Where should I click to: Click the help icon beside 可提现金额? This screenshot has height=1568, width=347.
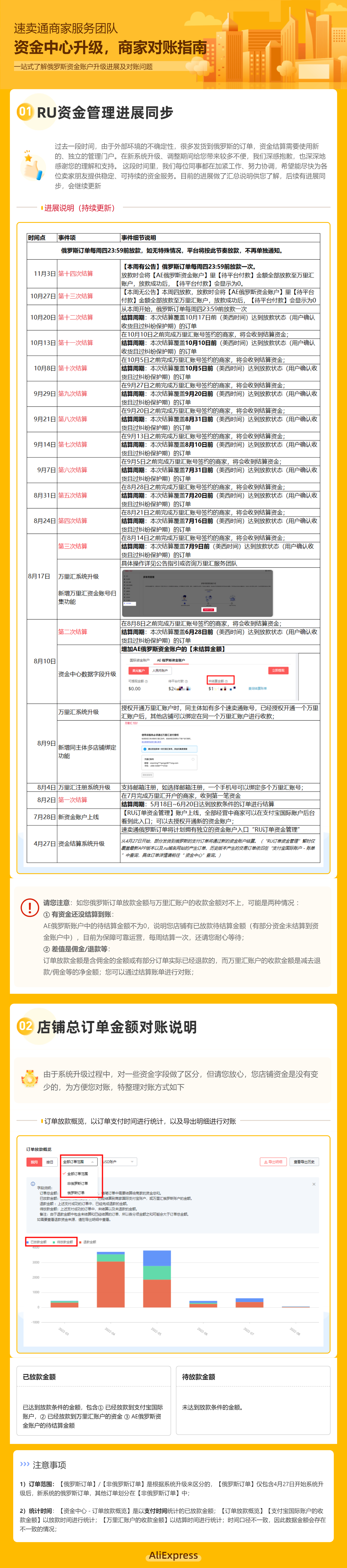point(146,681)
